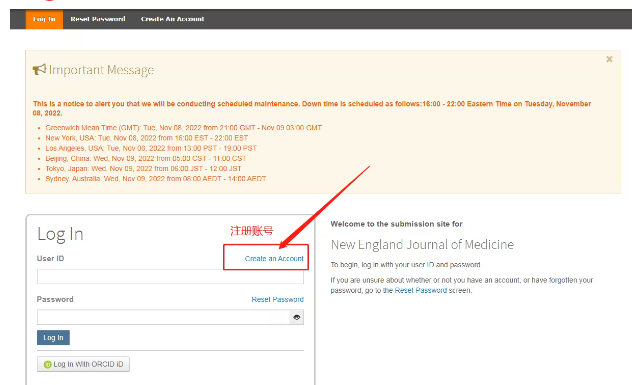The width and height of the screenshot is (632, 385).
Task: Select the Greenwich Mean Time maintenance line
Action: (183, 128)
